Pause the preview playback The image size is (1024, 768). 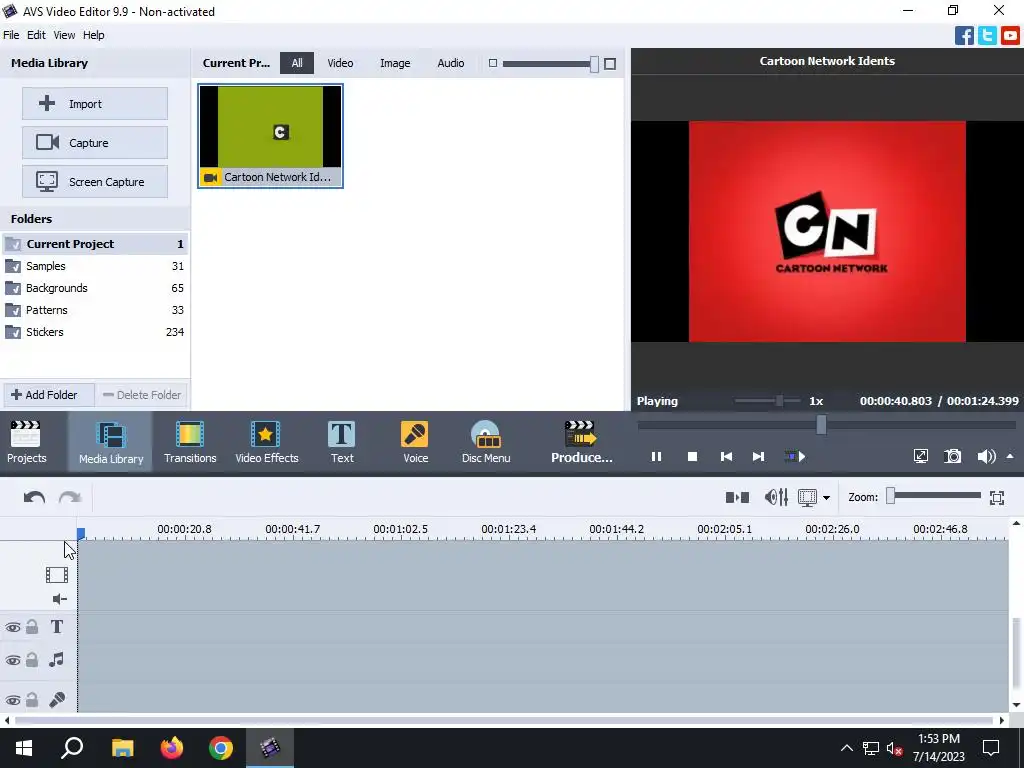point(656,456)
